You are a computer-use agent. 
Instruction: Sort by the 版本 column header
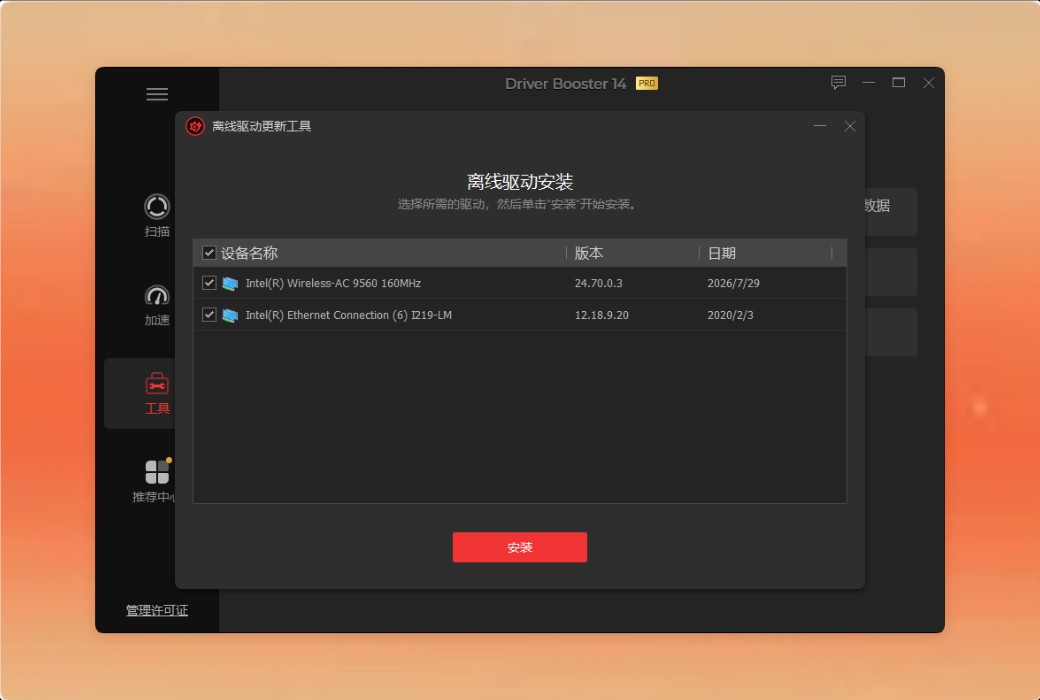tap(589, 253)
